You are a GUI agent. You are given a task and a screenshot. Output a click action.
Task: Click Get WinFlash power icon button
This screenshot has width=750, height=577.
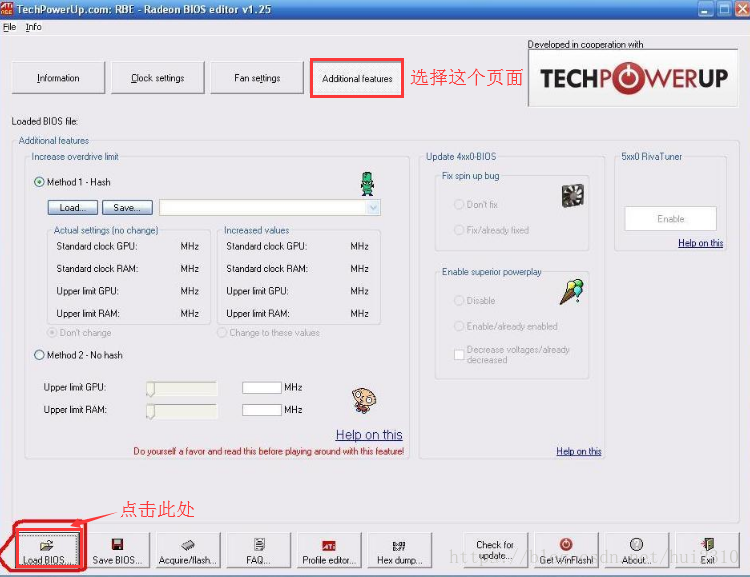tap(566, 551)
